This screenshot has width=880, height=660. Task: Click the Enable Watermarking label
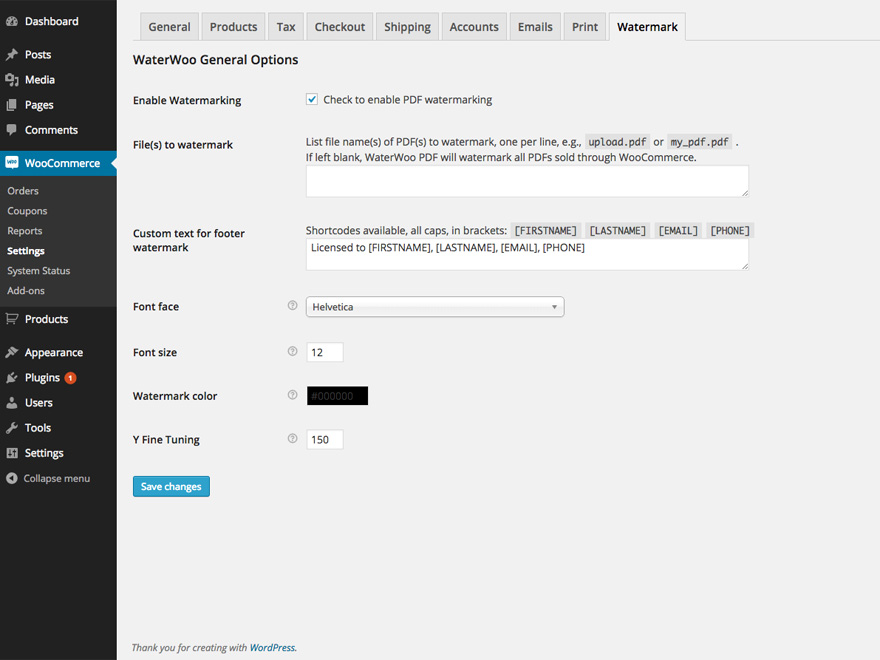coord(187,100)
